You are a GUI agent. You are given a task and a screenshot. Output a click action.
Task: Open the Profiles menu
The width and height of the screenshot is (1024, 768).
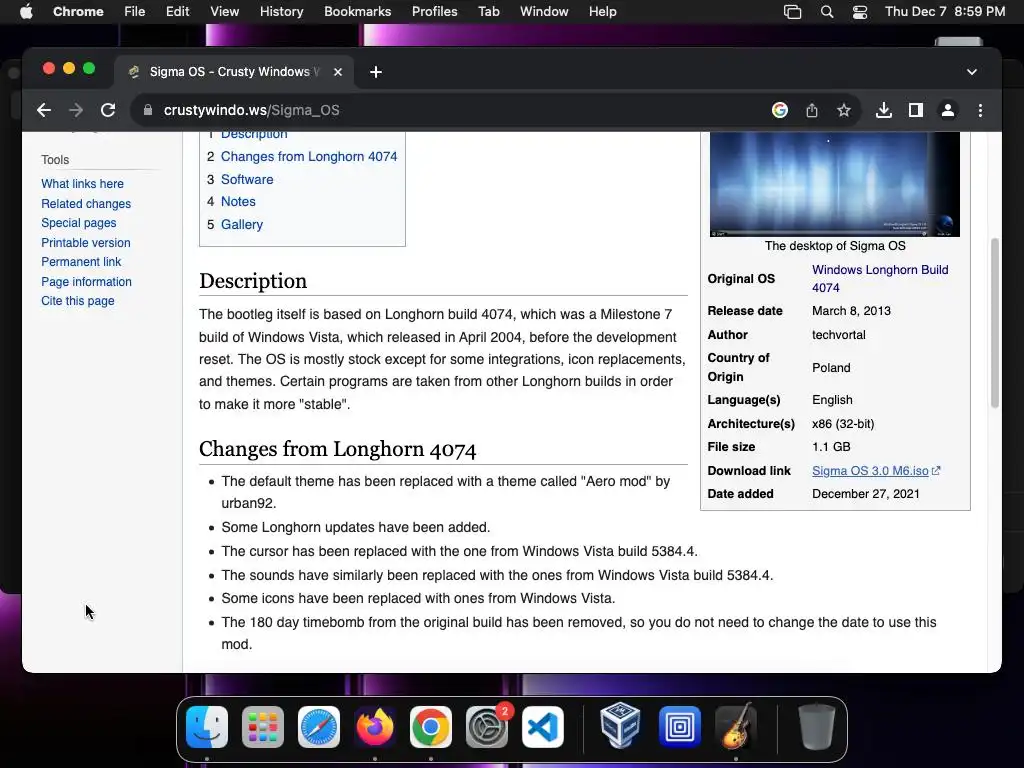434,12
